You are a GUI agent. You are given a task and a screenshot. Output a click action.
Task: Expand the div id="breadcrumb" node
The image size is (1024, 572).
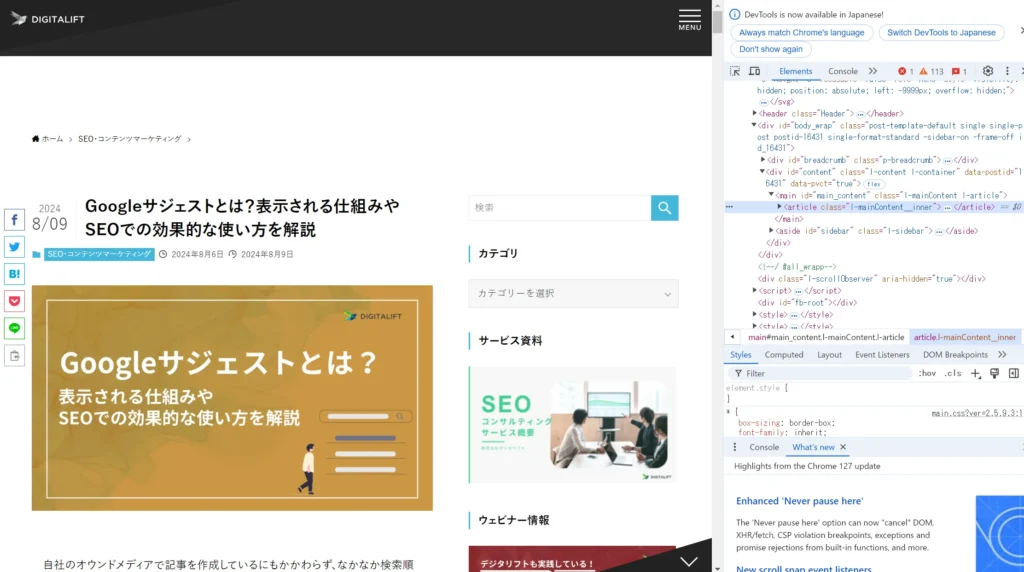tap(763, 159)
